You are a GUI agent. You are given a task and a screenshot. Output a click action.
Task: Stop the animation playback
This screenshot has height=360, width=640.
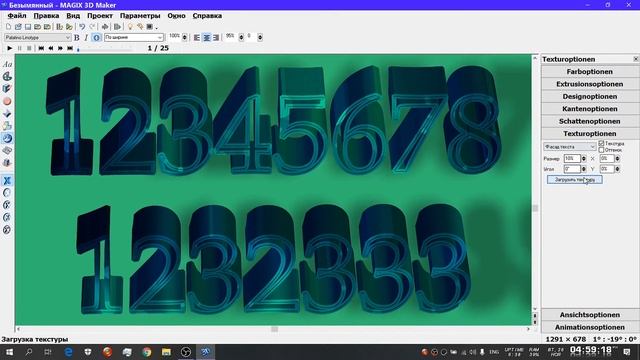(x=29, y=48)
